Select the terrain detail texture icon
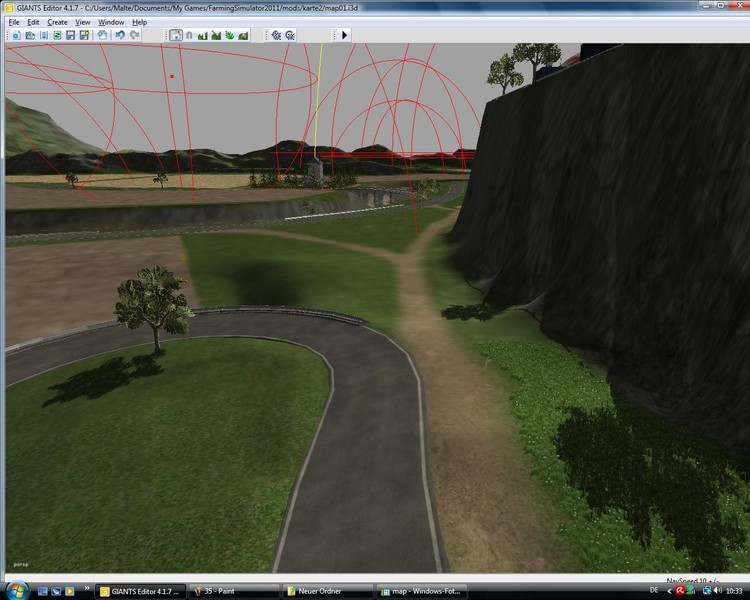Image resolution: width=750 pixels, height=600 pixels. pyautogui.click(x=243, y=35)
